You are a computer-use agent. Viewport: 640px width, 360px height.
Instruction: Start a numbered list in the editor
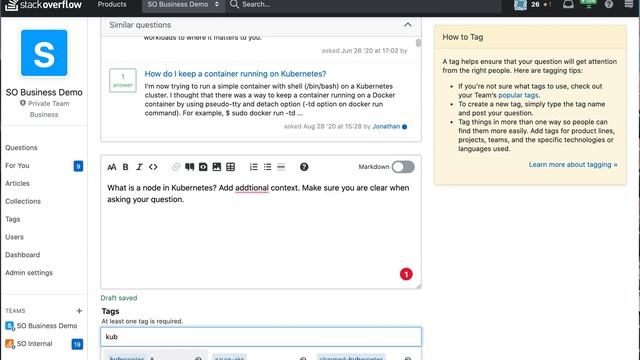pos(253,167)
